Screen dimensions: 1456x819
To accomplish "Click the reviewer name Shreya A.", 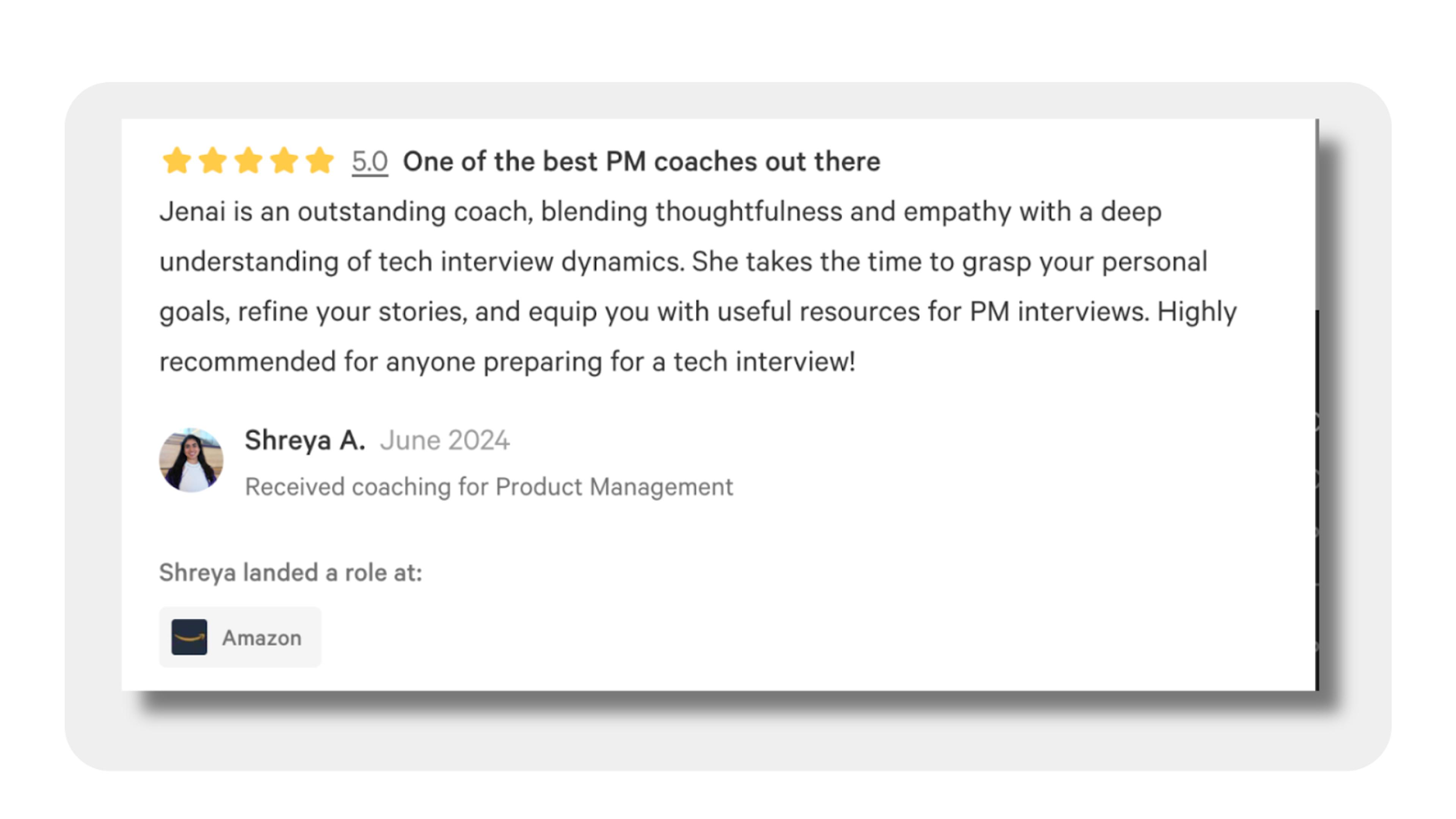I will (304, 440).
